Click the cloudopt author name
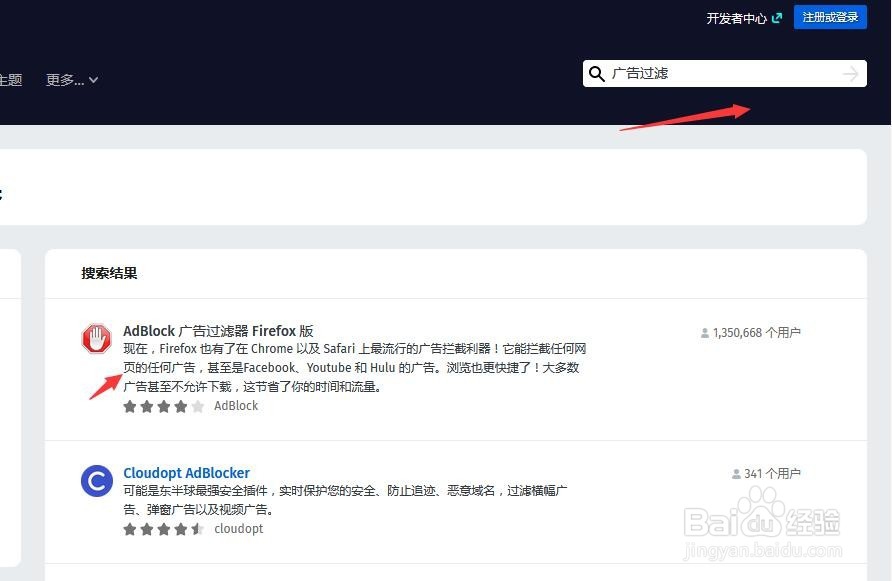The height and width of the screenshot is (581, 892). pos(239,529)
